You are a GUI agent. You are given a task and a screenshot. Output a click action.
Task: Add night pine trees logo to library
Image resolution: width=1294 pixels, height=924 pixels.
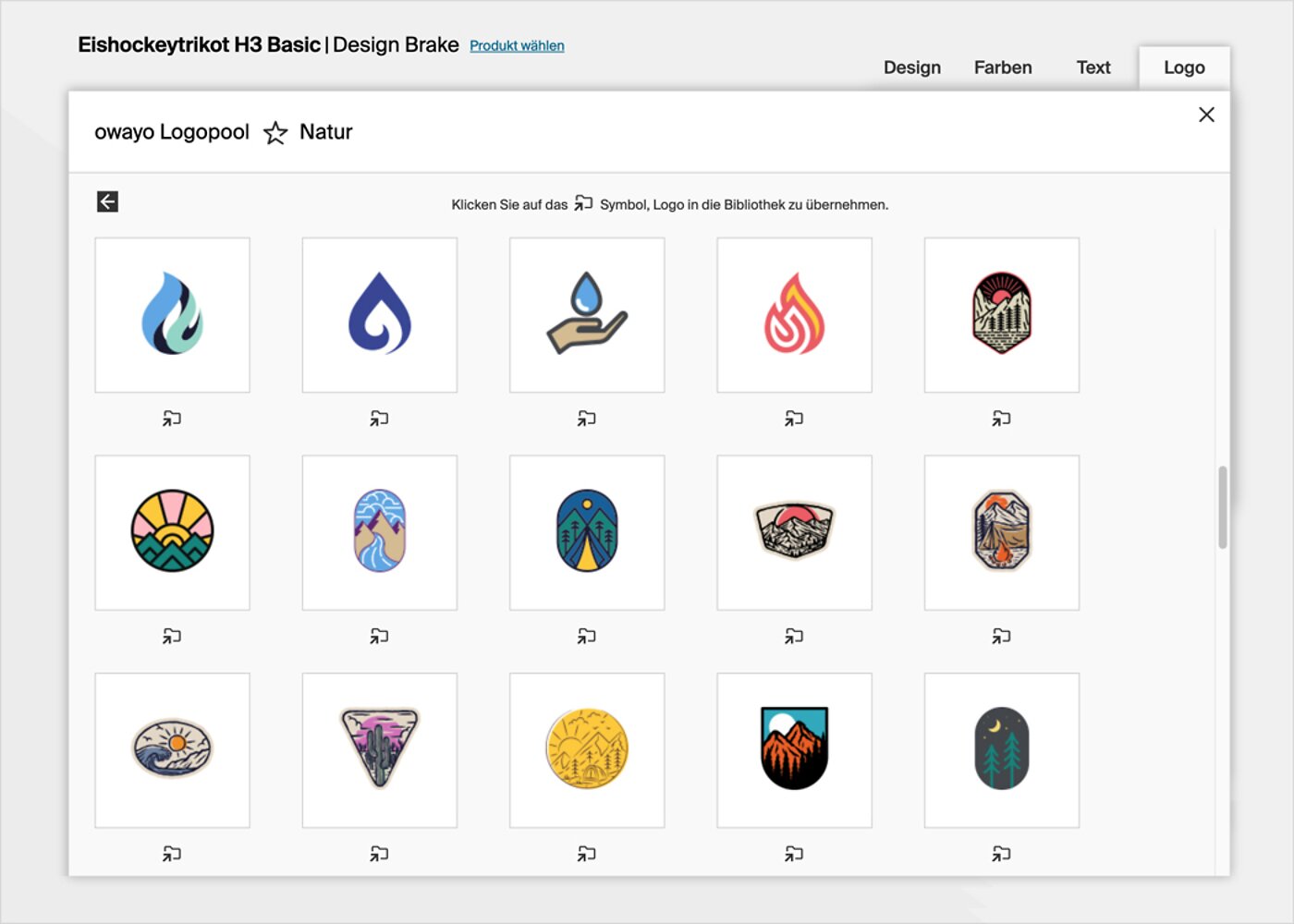pyautogui.click(x=1001, y=854)
